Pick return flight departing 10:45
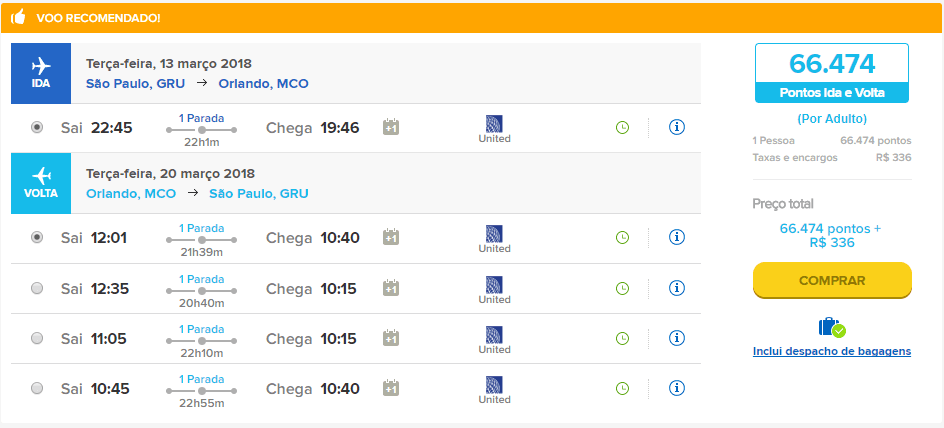Image resolution: width=944 pixels, height=428 pixels. pyautogui.click(x=37, y=388)
